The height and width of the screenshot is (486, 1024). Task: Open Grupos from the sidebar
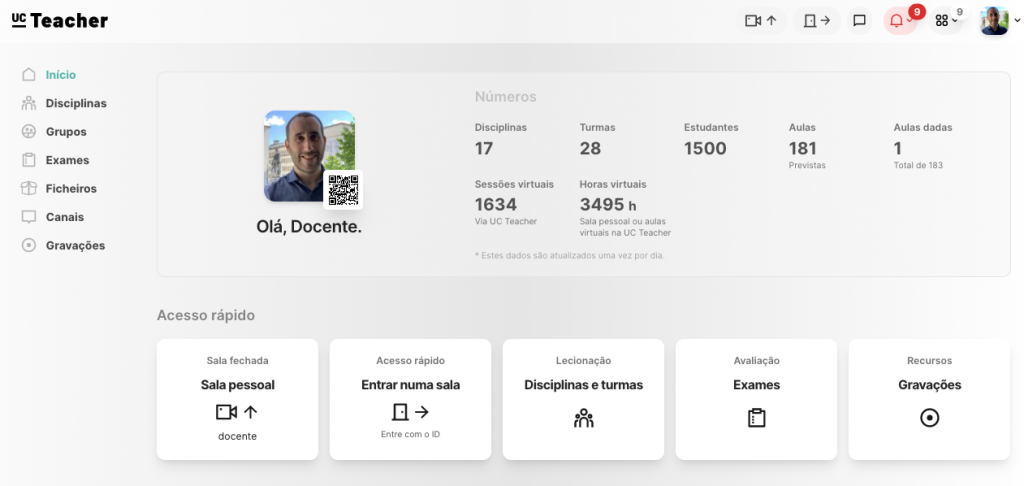(x=66, y=131)
